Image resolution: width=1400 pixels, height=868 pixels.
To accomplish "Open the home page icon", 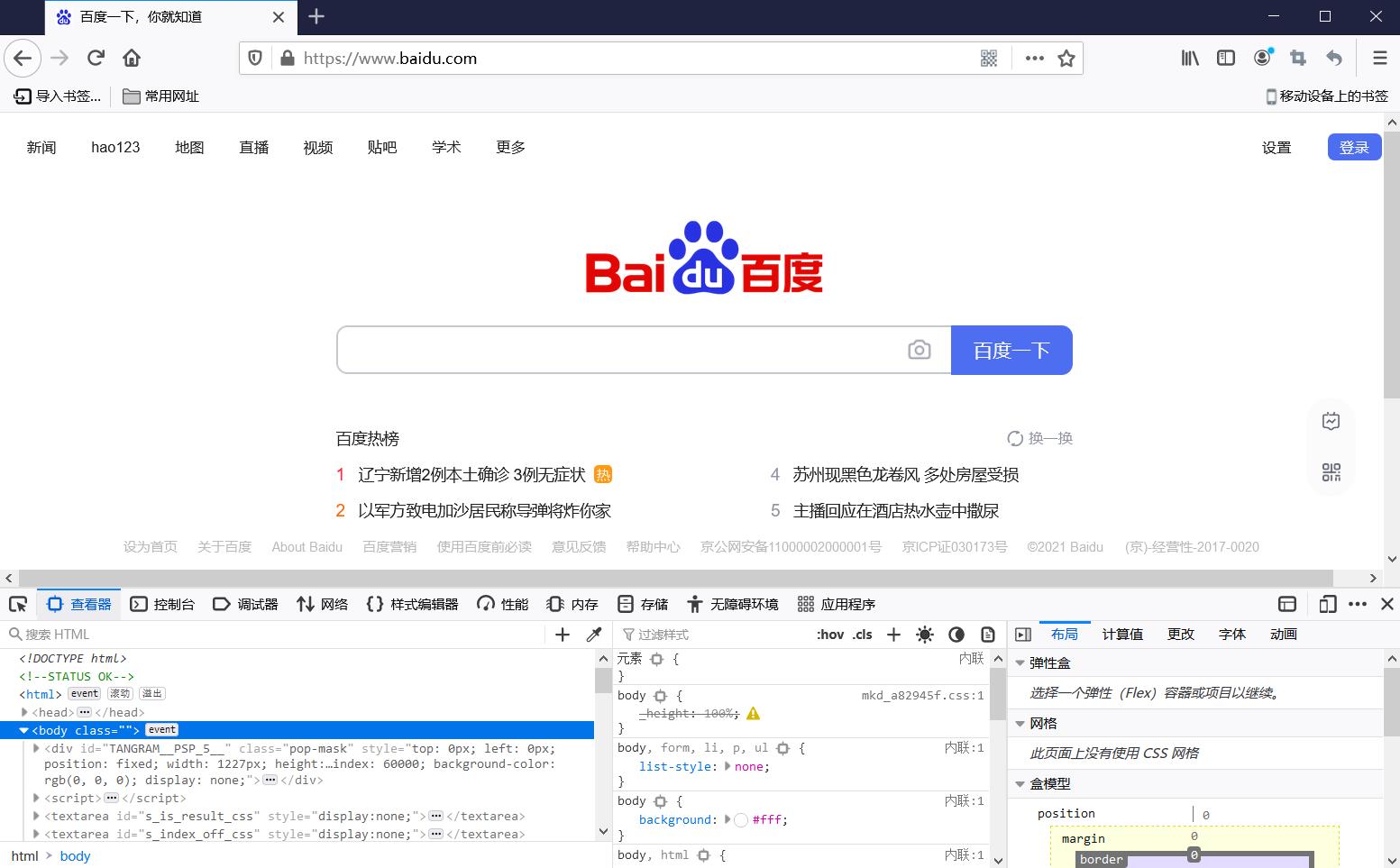I will (132, 59).
